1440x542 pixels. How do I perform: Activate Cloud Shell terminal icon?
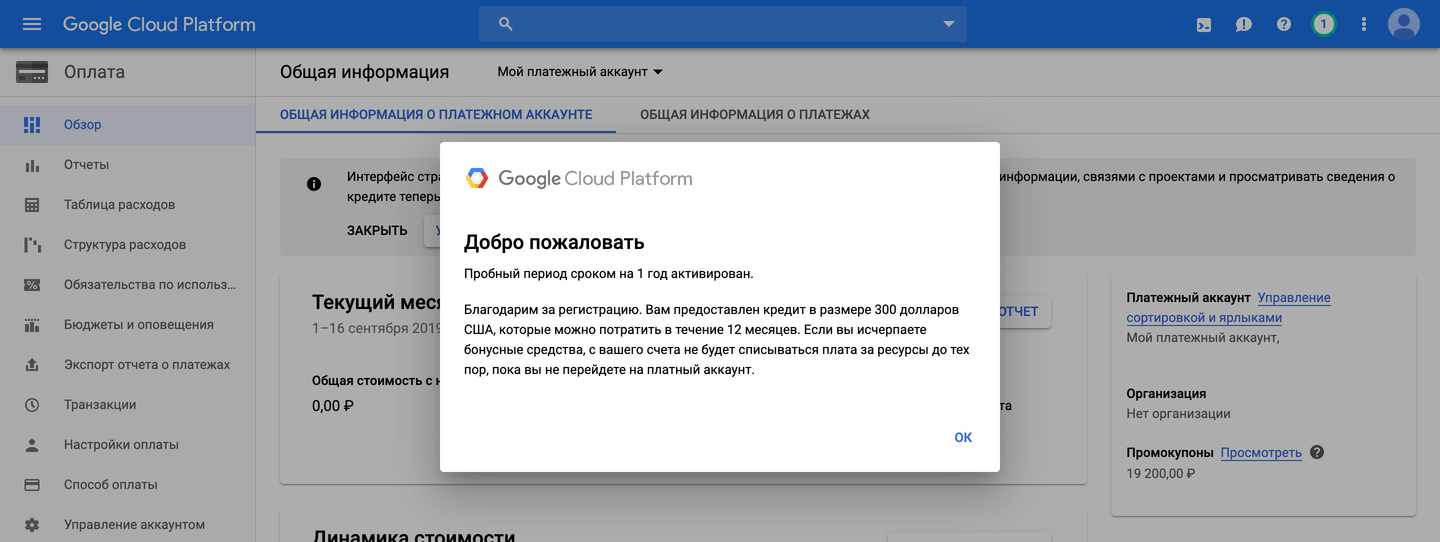click(x=1204, y=24)
